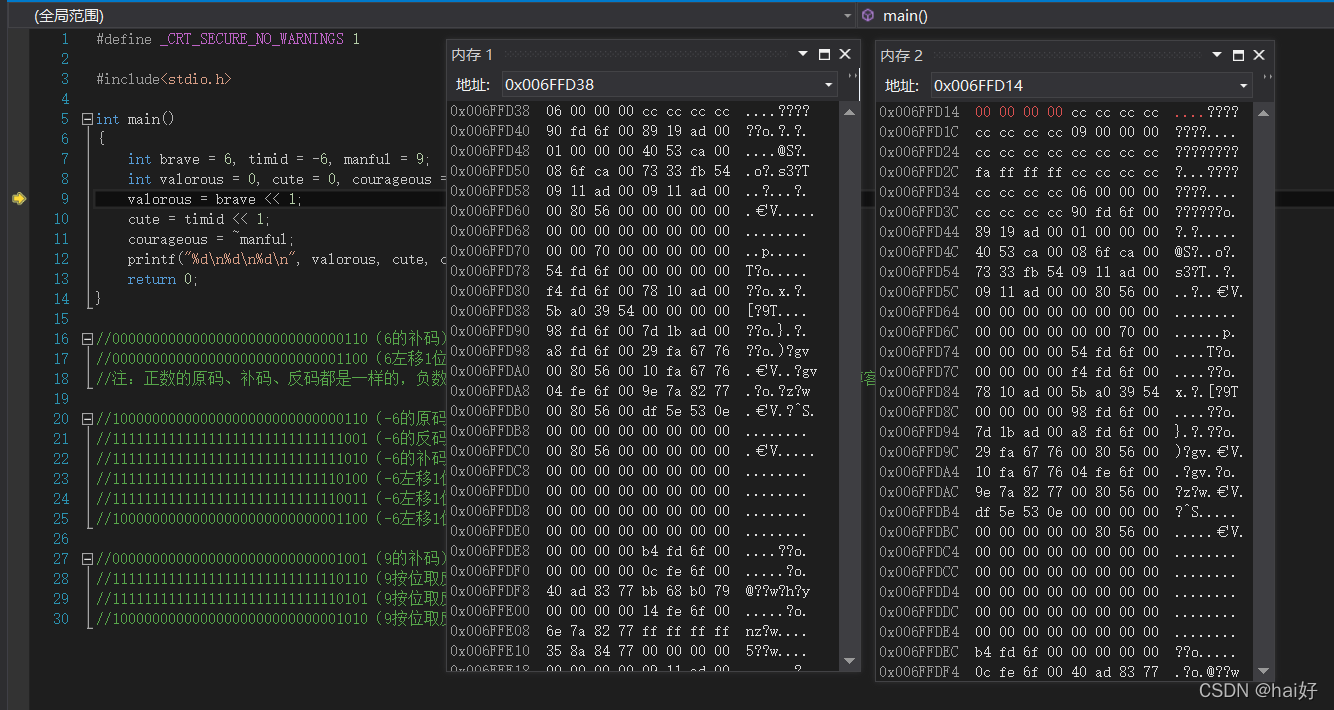Open window position menu of 内存 1

coord(803,55)
